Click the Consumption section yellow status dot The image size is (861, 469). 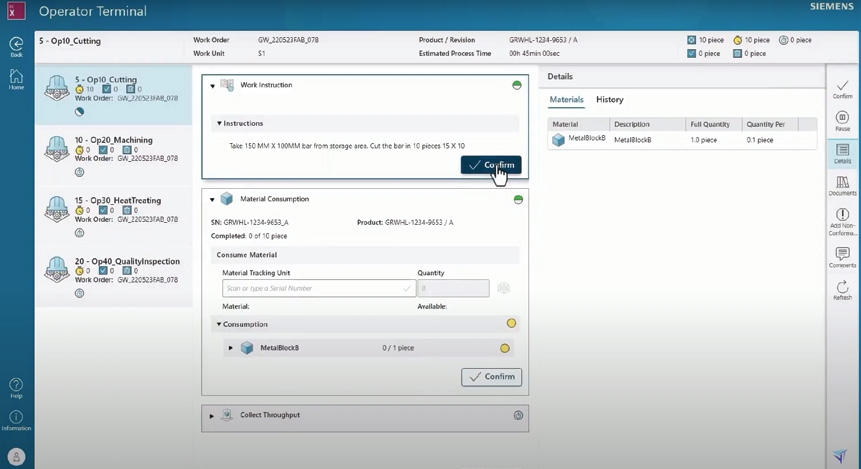point(511,323)
